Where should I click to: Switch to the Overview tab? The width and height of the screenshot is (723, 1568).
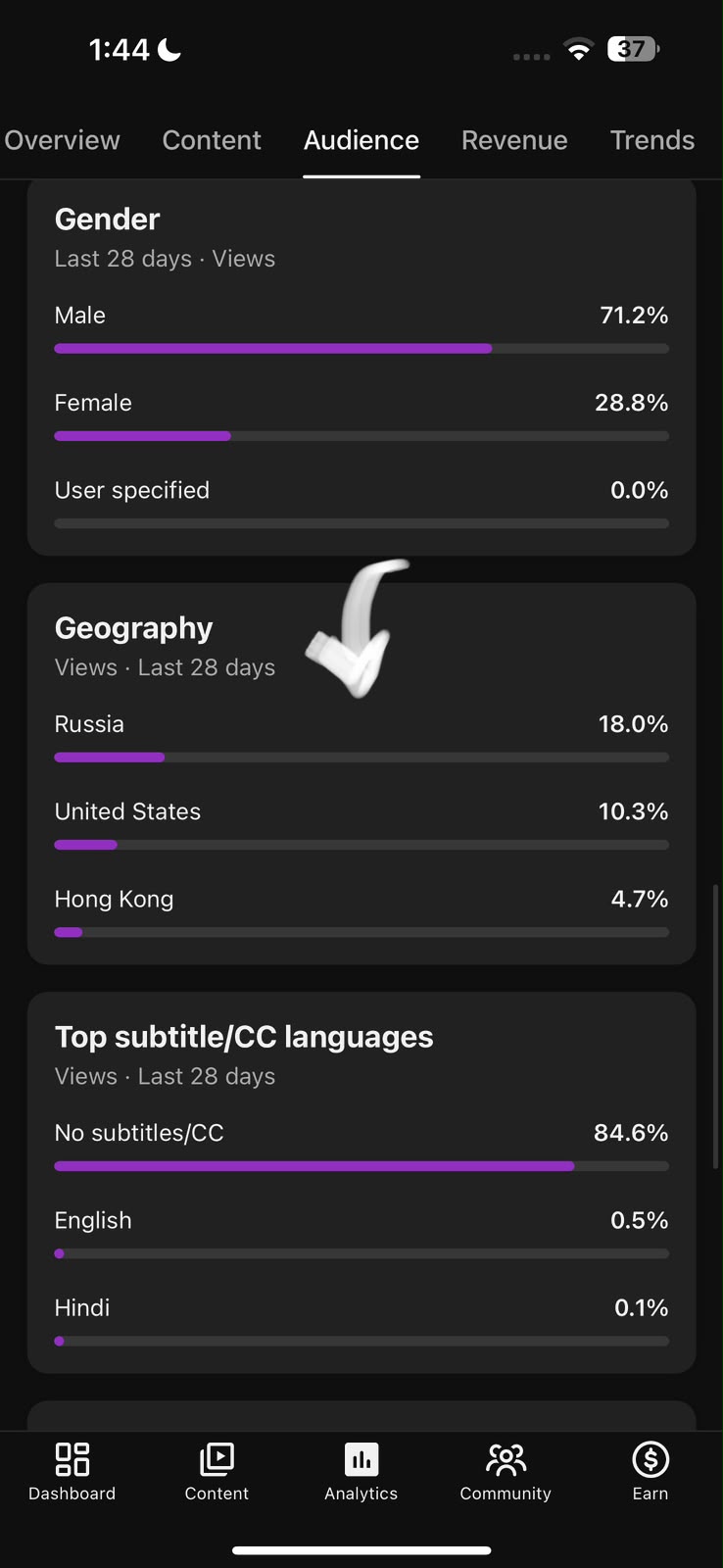pyautogui.click(x=62, y=140)
